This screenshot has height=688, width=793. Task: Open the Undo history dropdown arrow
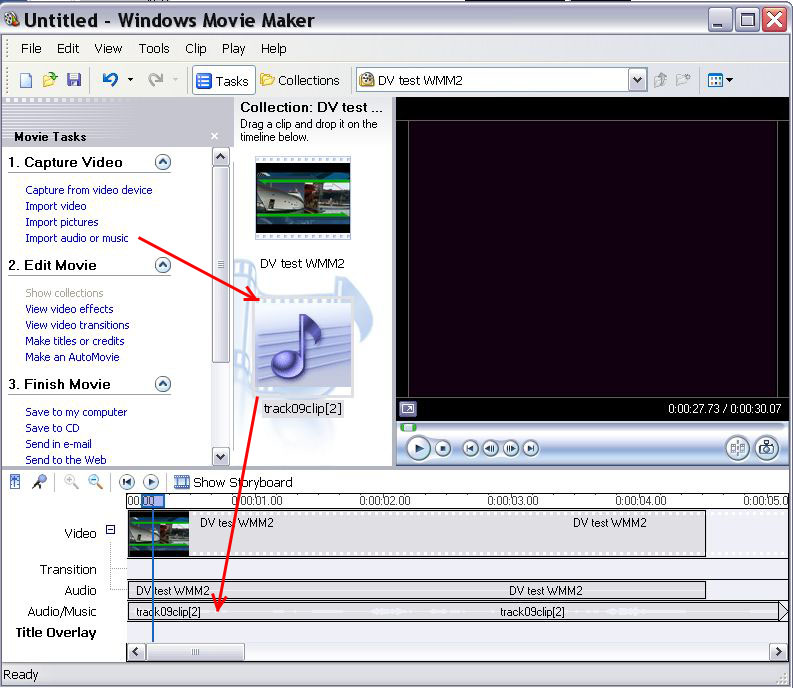(130, 79)
